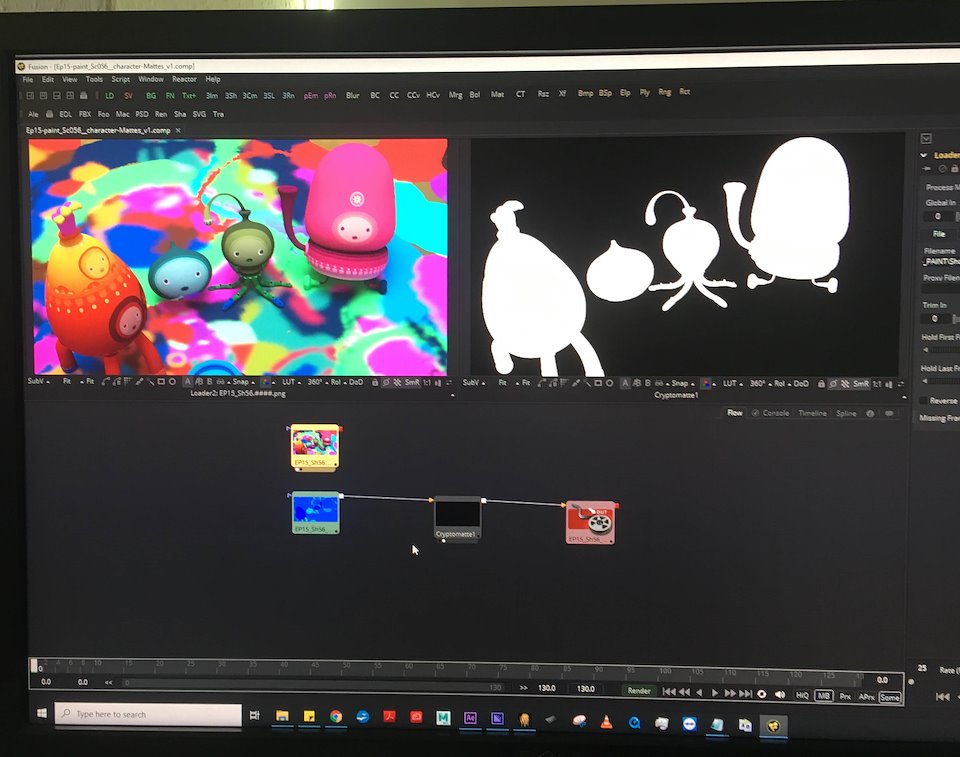
Task: Toggle Prx proxy mode
Action: pos(845,696)
